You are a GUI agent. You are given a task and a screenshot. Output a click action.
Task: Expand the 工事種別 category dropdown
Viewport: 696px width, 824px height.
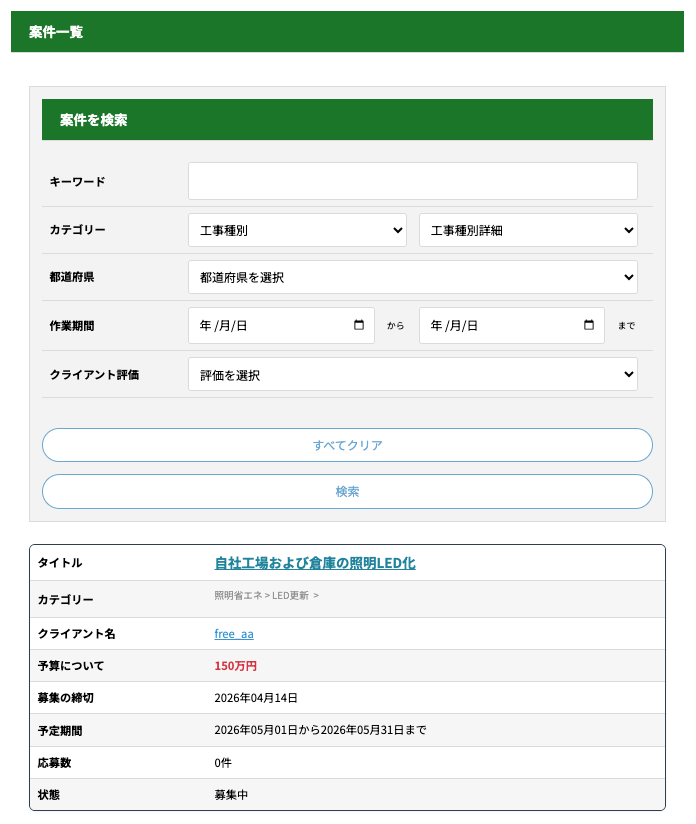(x=297, y=230)
